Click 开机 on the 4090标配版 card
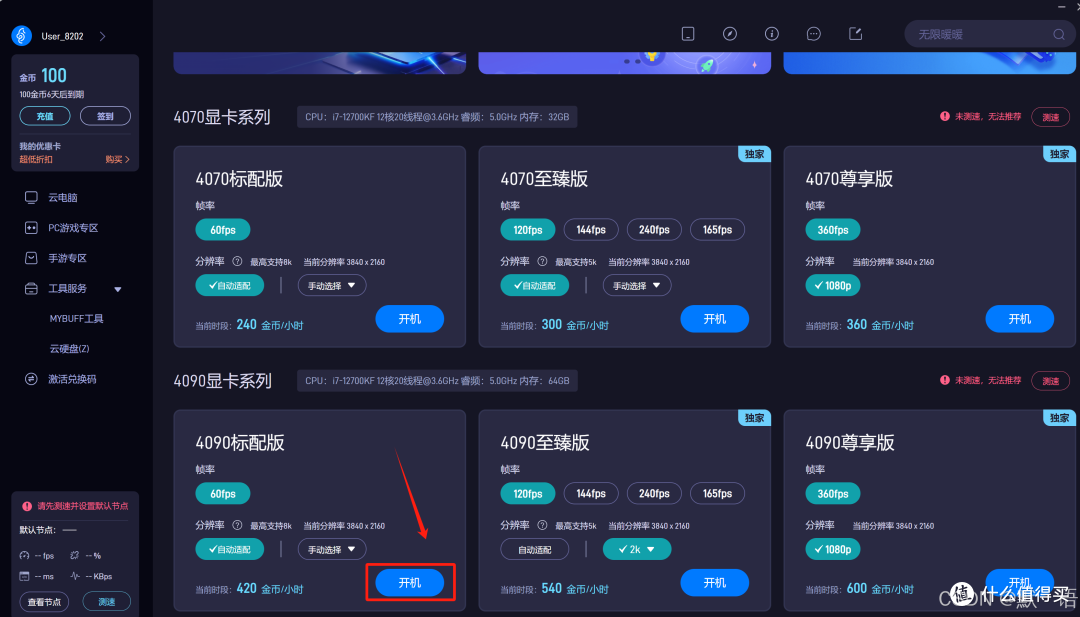 [x=410, y=583]
